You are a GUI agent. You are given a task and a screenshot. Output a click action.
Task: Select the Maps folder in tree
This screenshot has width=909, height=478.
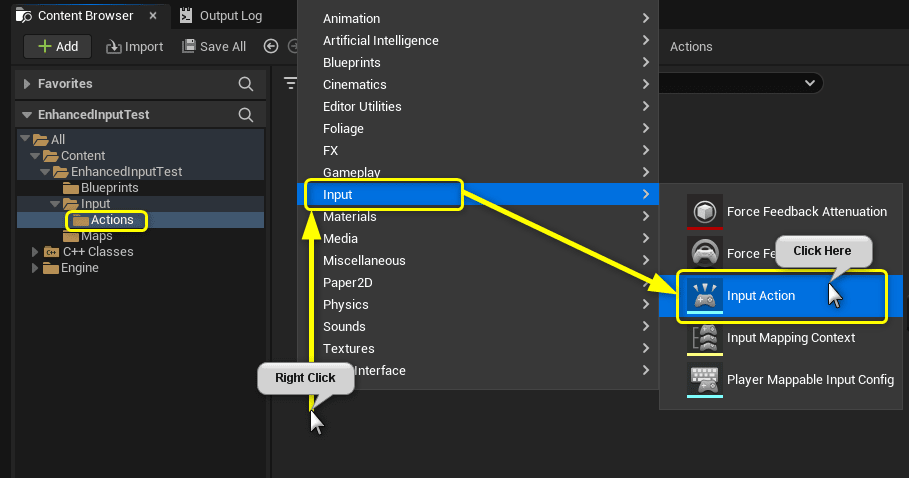pos(140,236)
